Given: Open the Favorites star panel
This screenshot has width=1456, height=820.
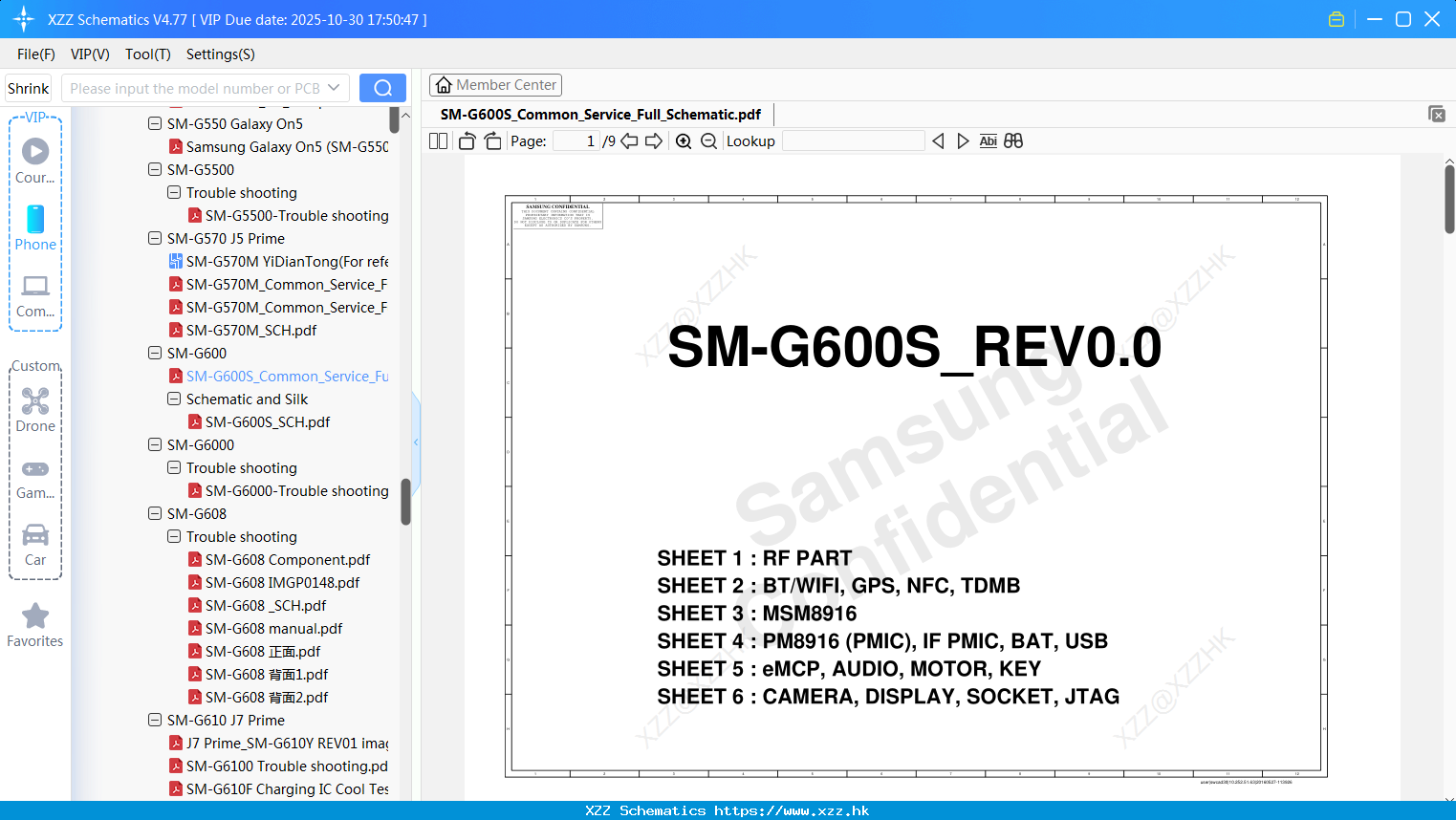Looking at the screenshot, I should click(35, 626).
